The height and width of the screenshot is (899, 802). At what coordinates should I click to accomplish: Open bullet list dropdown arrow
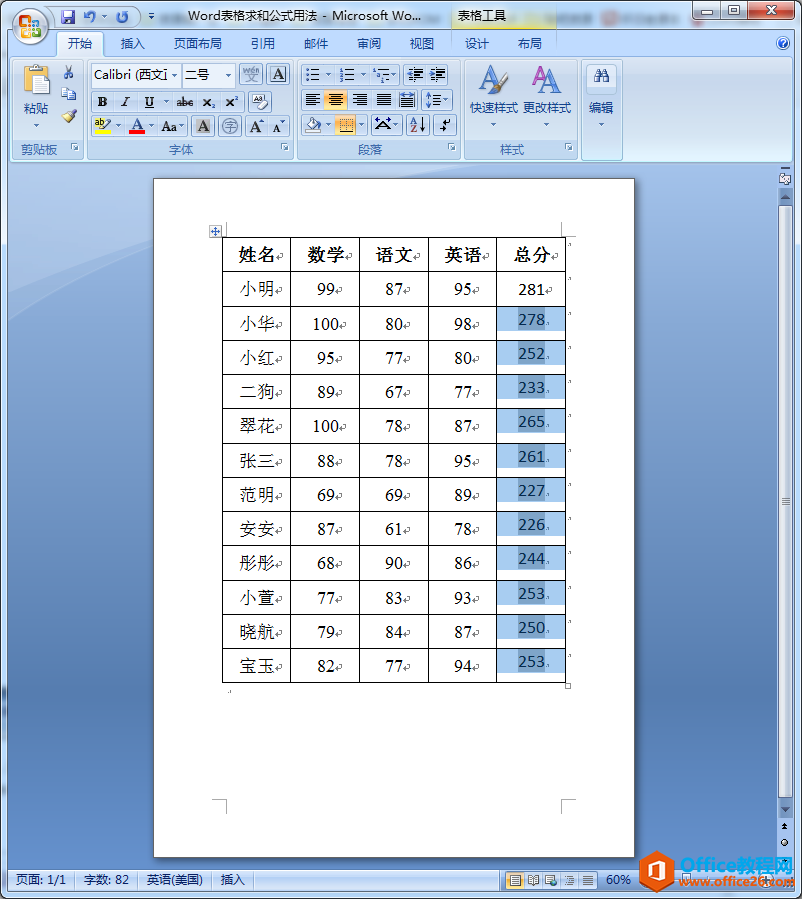coord(328,75)
